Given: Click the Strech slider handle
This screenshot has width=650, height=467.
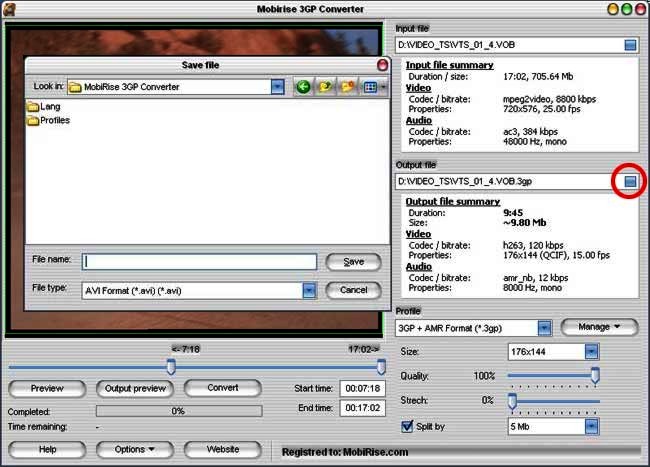Looking at the screenshot, I should pos(512,401).
